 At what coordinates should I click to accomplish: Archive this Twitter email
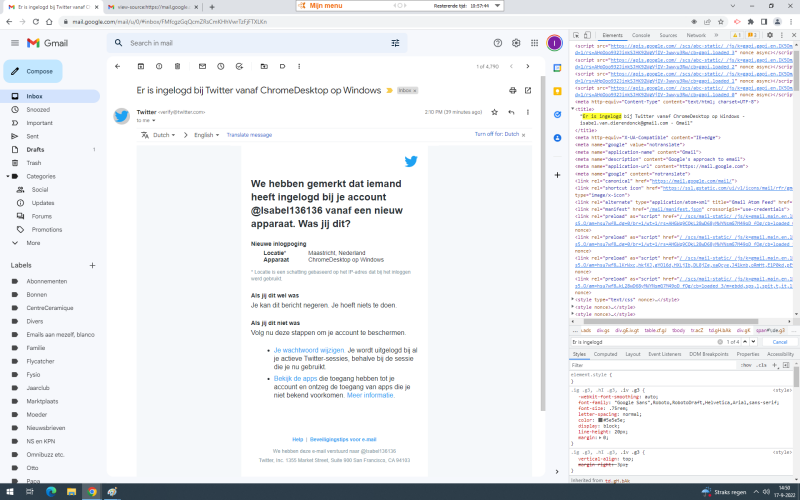click(x=141, y=66)
